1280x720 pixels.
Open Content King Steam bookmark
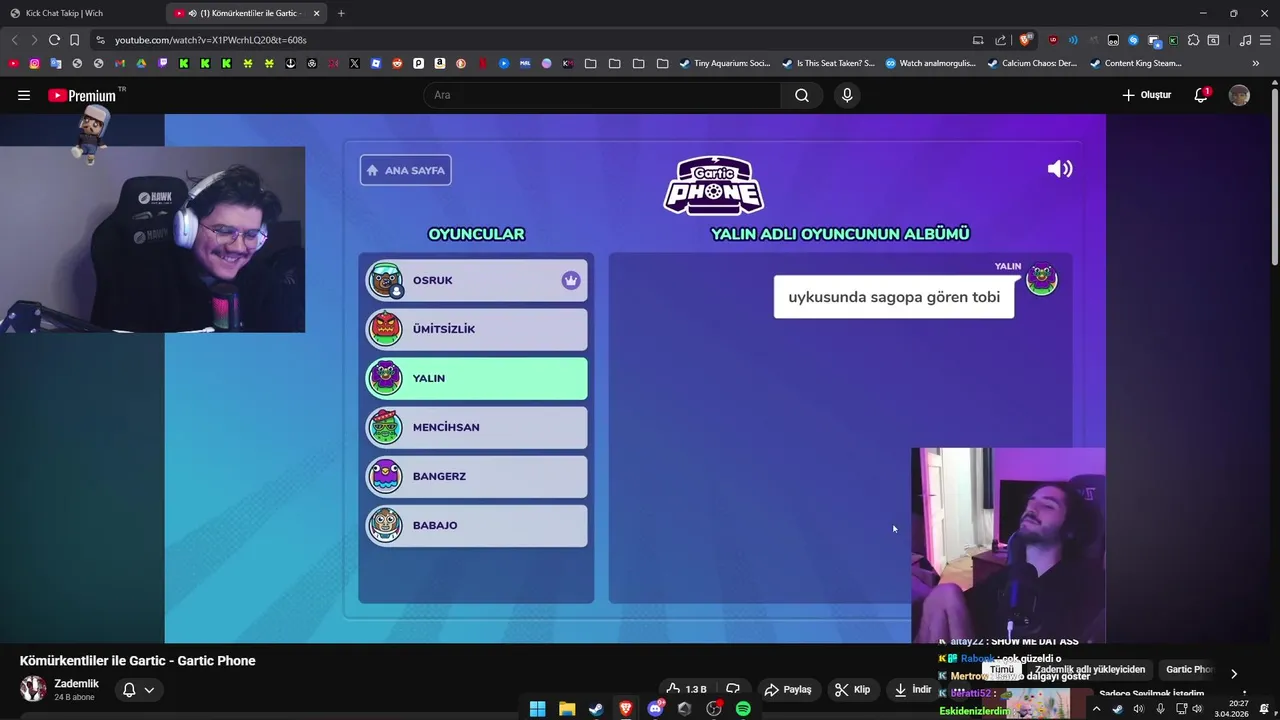click(x=1135, y=63)
